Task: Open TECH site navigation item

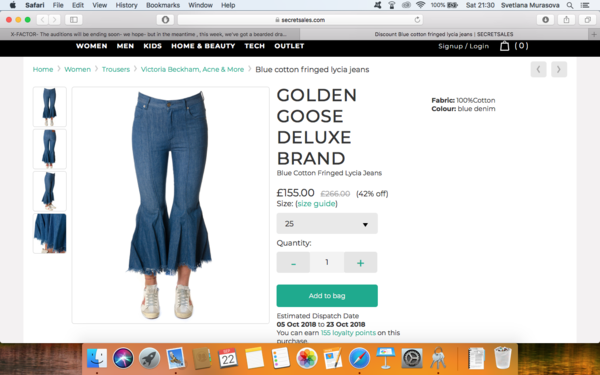Action: click(254, 46)
